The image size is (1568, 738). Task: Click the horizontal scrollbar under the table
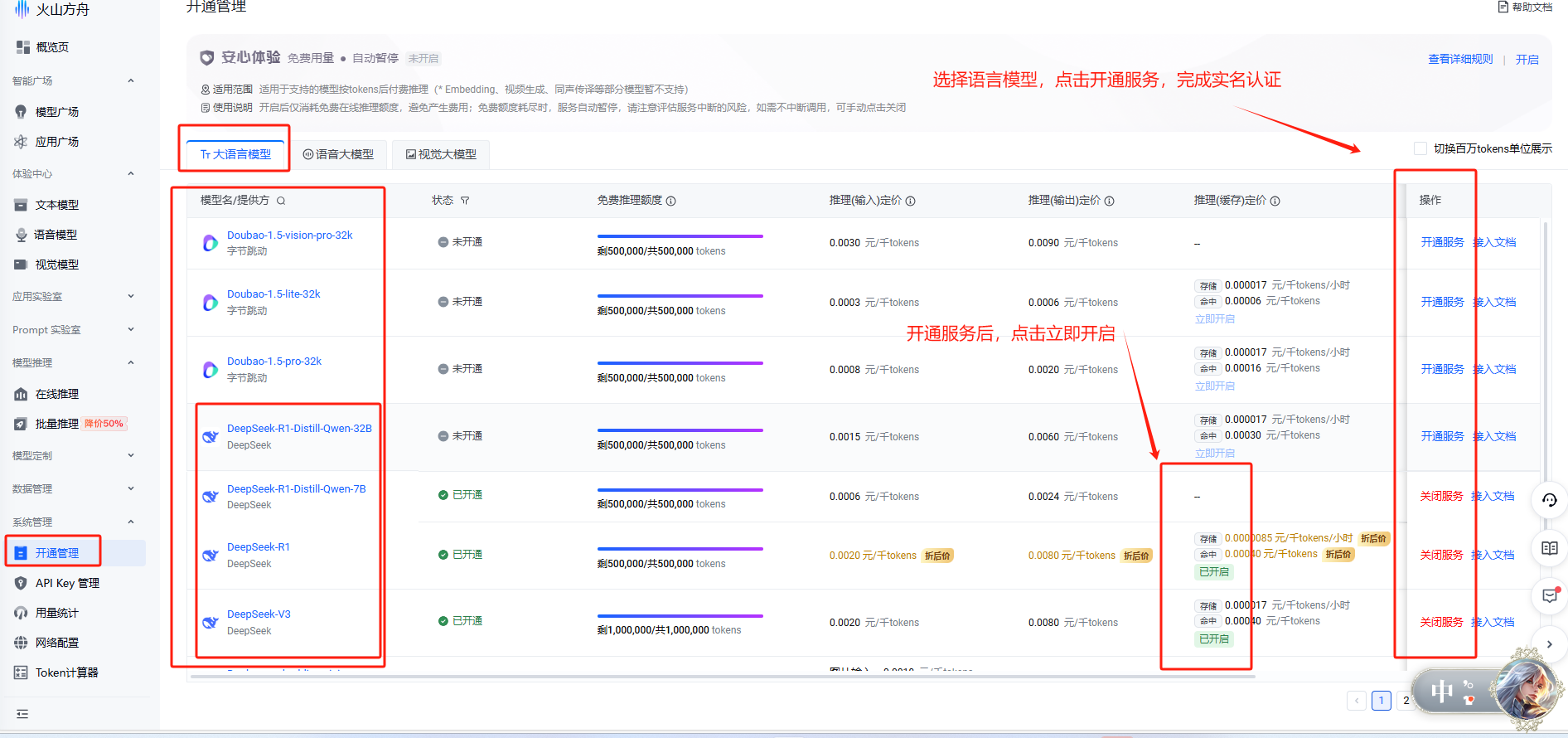coord(723,677)
